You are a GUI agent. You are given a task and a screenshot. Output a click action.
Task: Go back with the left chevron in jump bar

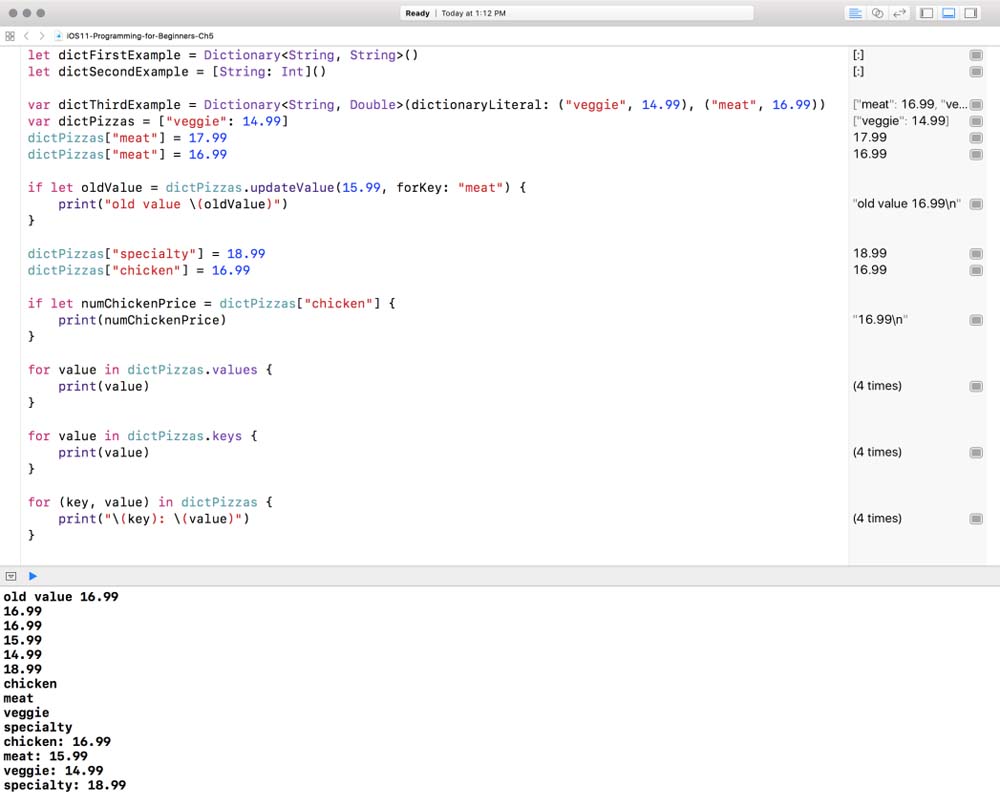(x=27, y=35)
